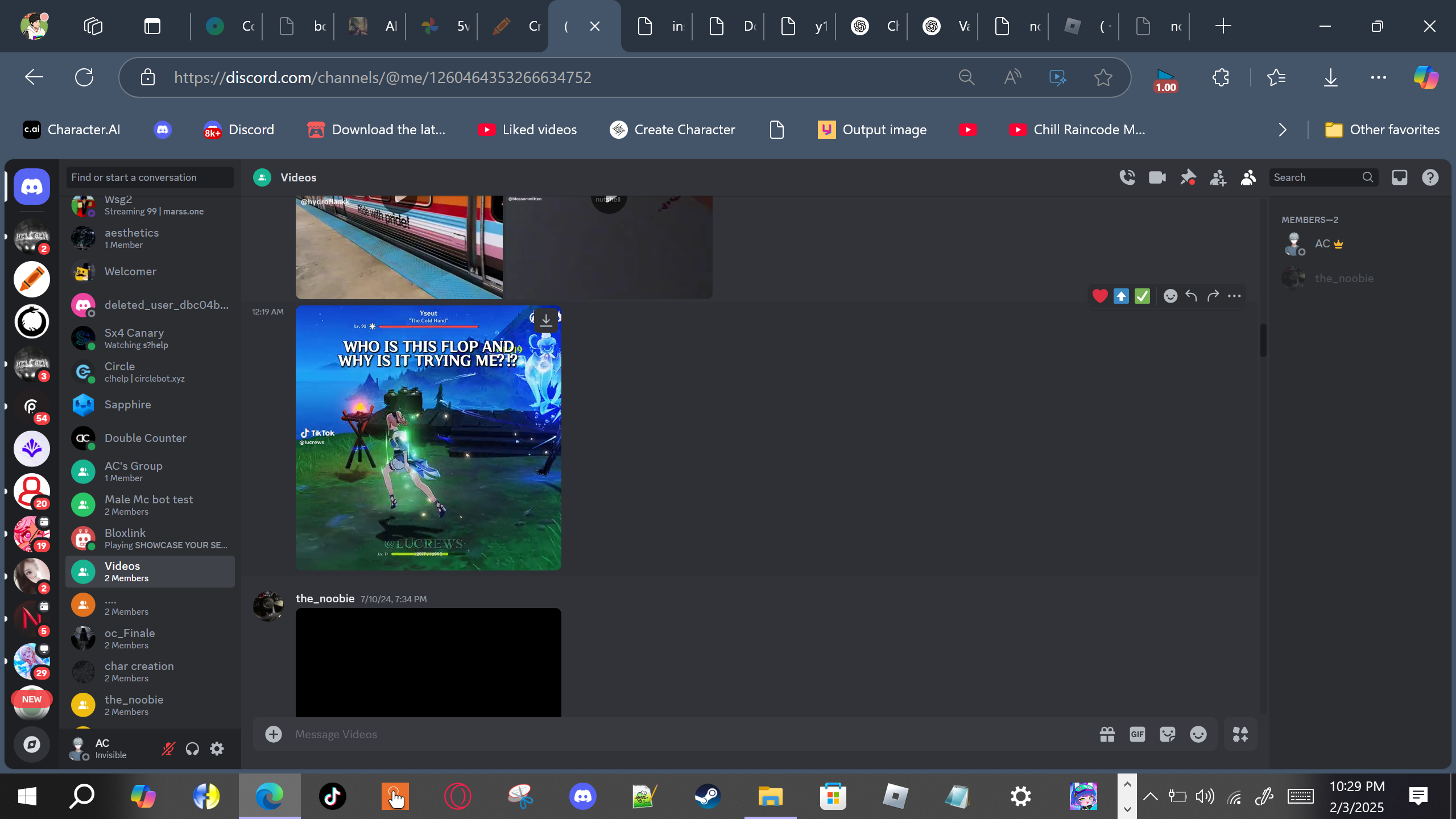The width and height of the screenshot is (1456, 819).
Task: Open the browser downloads panel
Action: 1331,77
